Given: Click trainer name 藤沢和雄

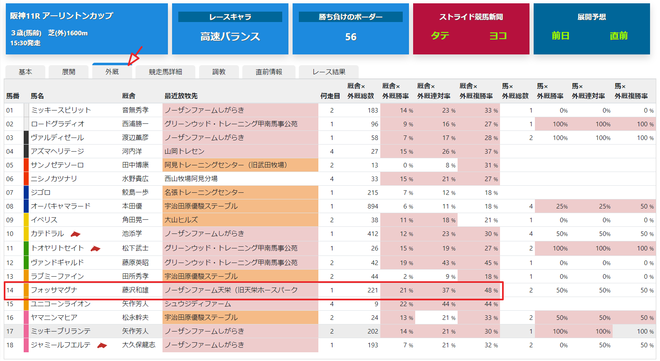Looking at the screenshot, I should click(x=136, y=290).
